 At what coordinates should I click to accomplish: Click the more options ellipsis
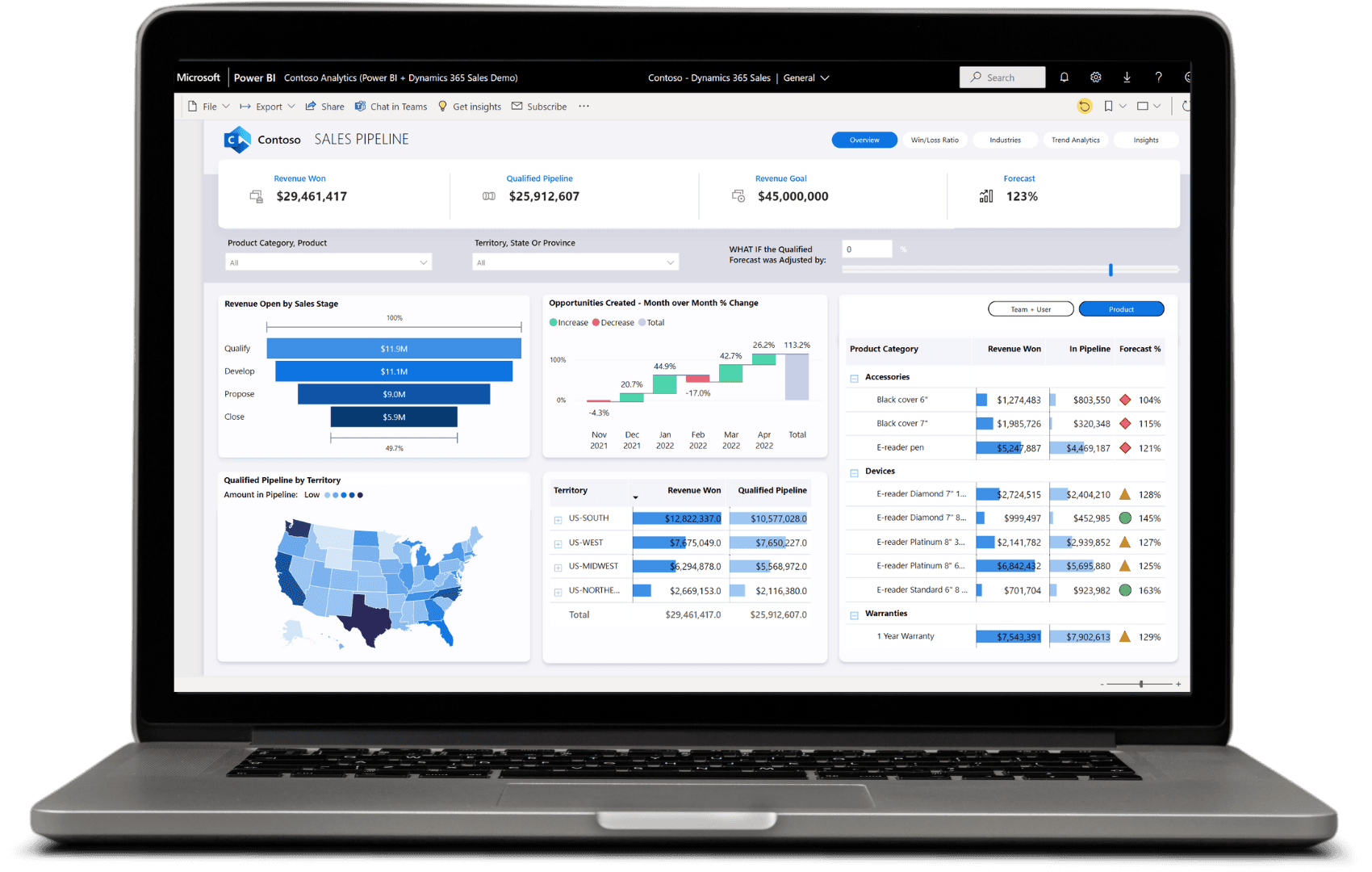tap(584, 106)
